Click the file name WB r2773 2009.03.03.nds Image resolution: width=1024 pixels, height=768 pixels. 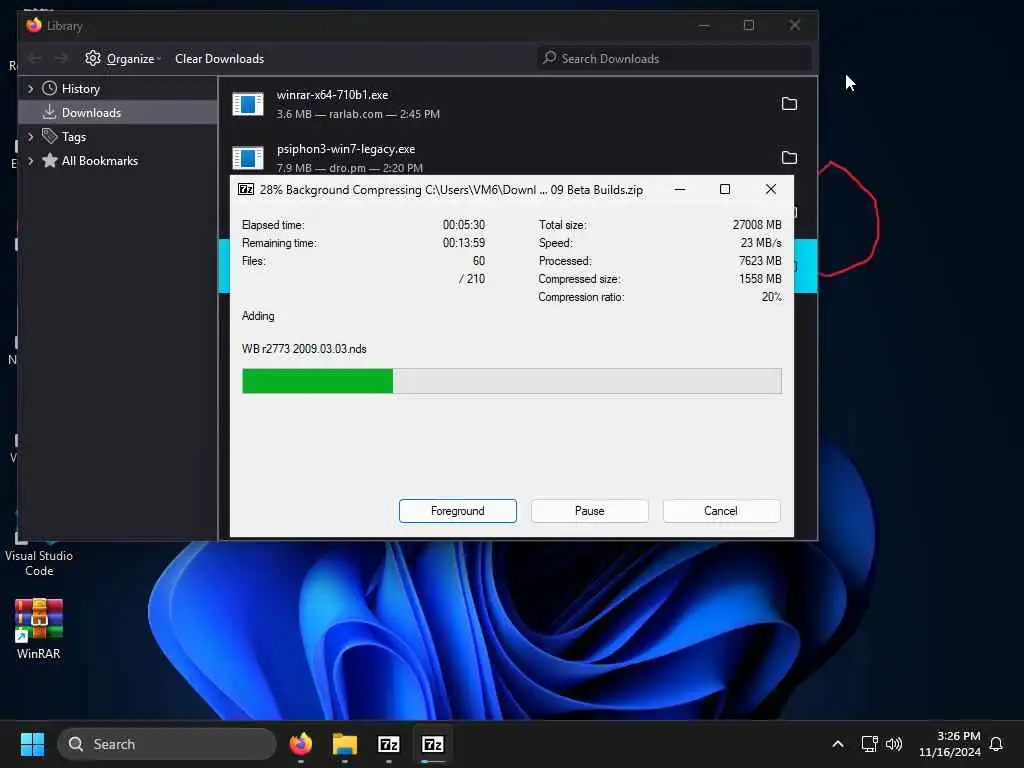[x=304, y=349]
